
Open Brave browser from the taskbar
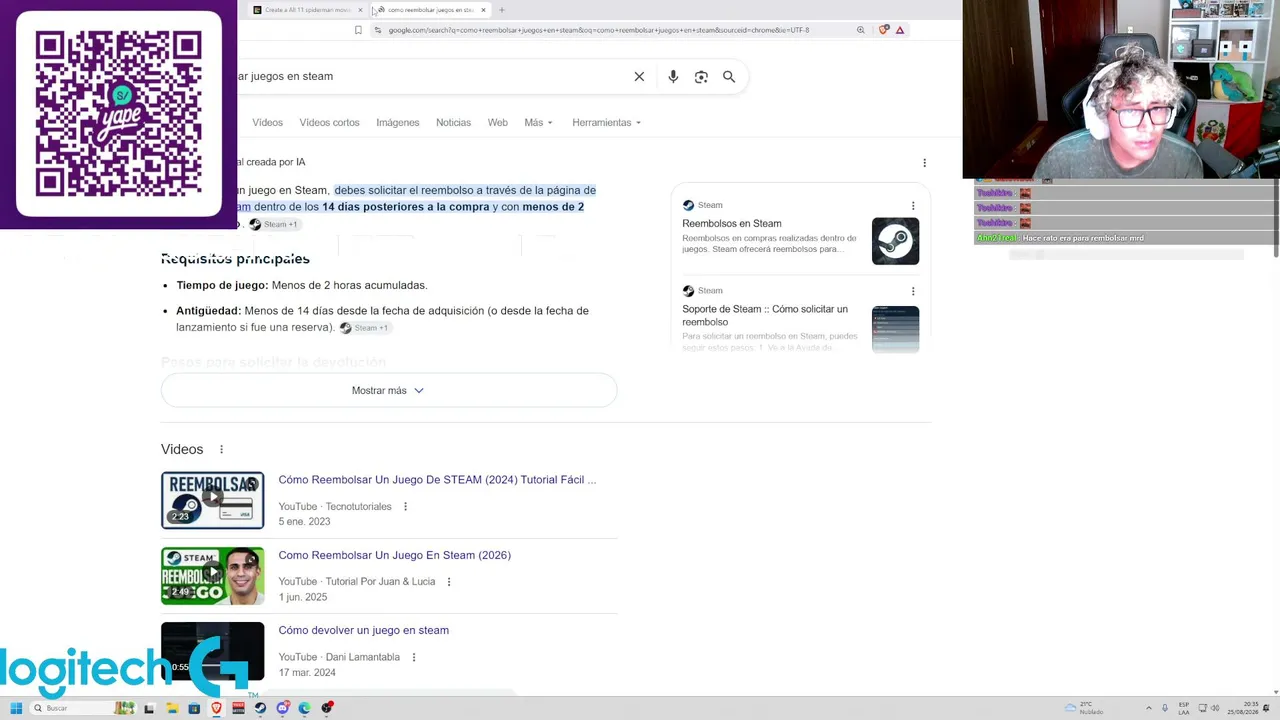coord(216,708)
